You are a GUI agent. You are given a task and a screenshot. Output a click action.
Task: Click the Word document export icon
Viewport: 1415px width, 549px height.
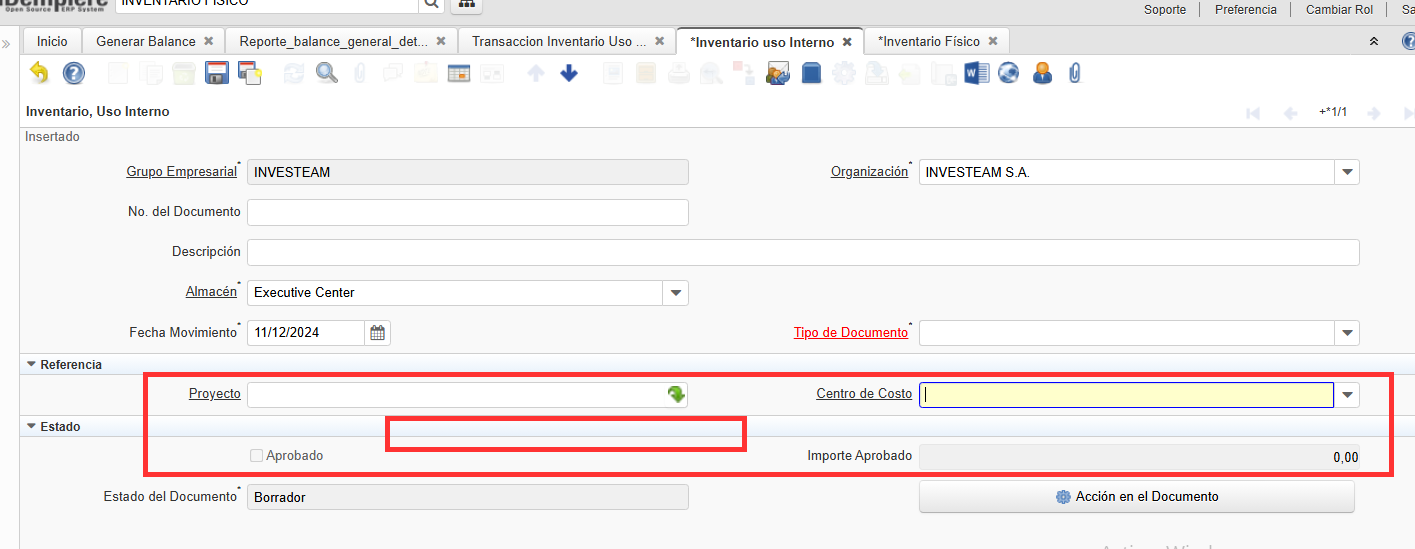click(976, 73)
